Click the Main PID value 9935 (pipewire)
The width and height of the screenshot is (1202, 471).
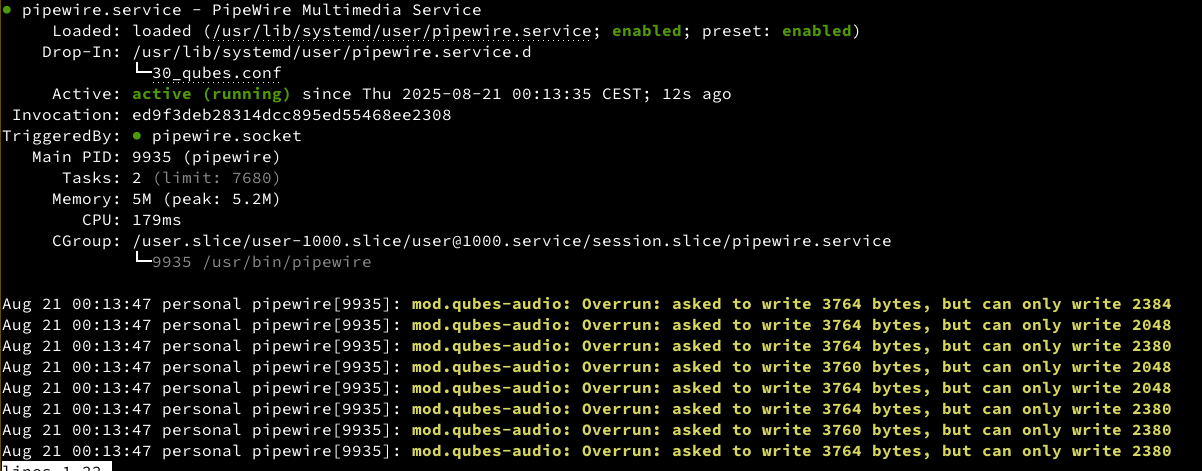click(206, 157)
